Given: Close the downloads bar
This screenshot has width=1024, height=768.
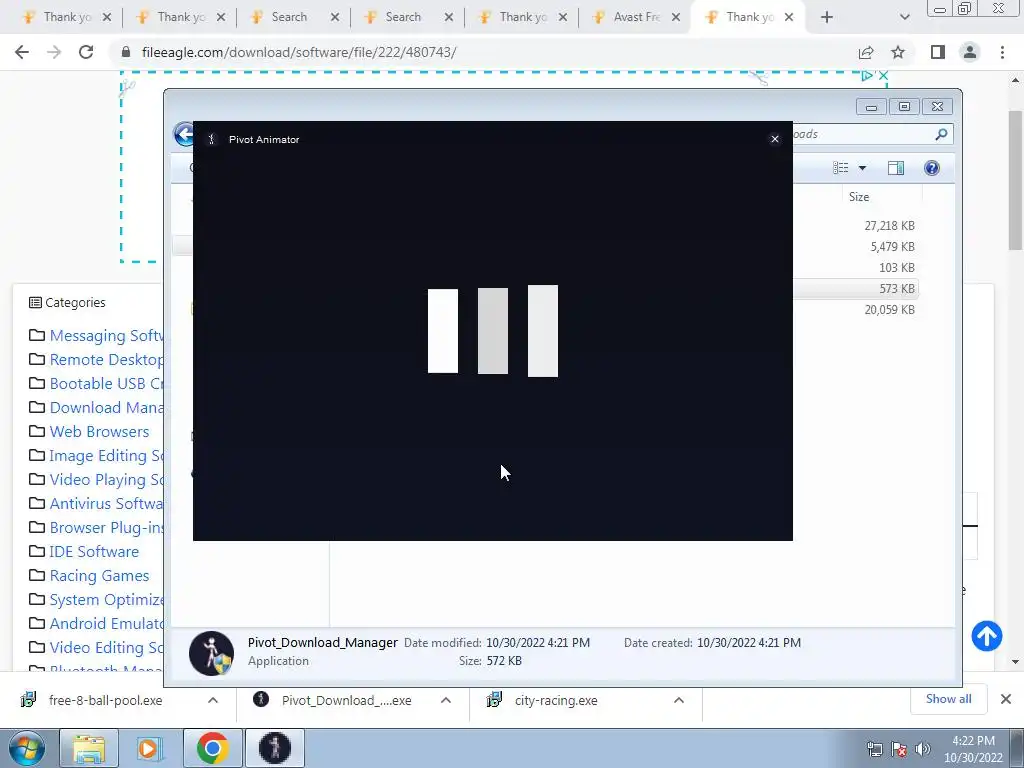Looking at the screenshot, I should pos(1006,699).
